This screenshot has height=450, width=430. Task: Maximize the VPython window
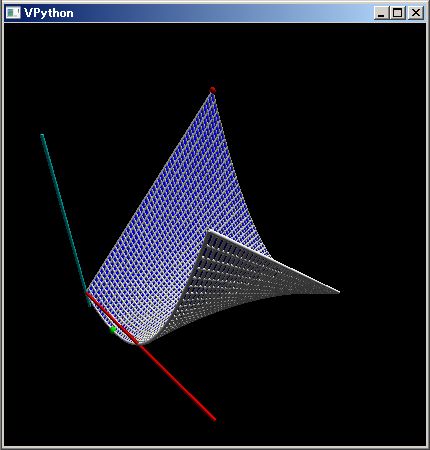click(x=398, y=13)
